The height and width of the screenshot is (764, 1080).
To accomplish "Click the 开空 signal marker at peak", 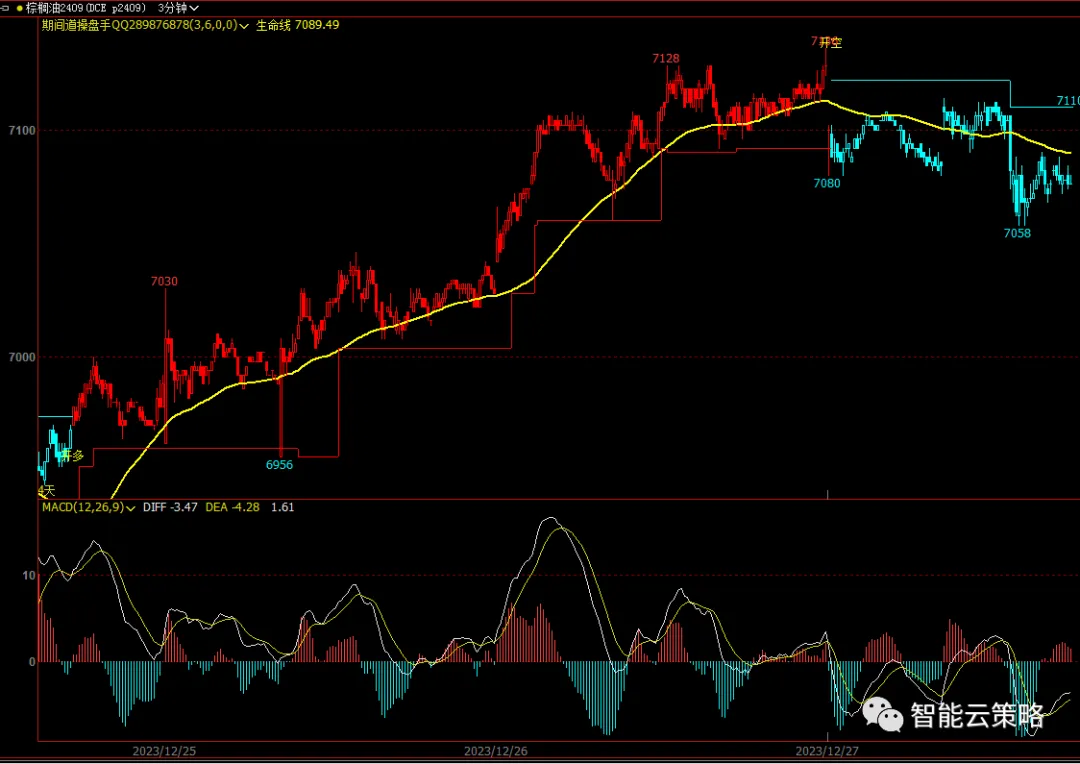I will [x=831, y=42].
